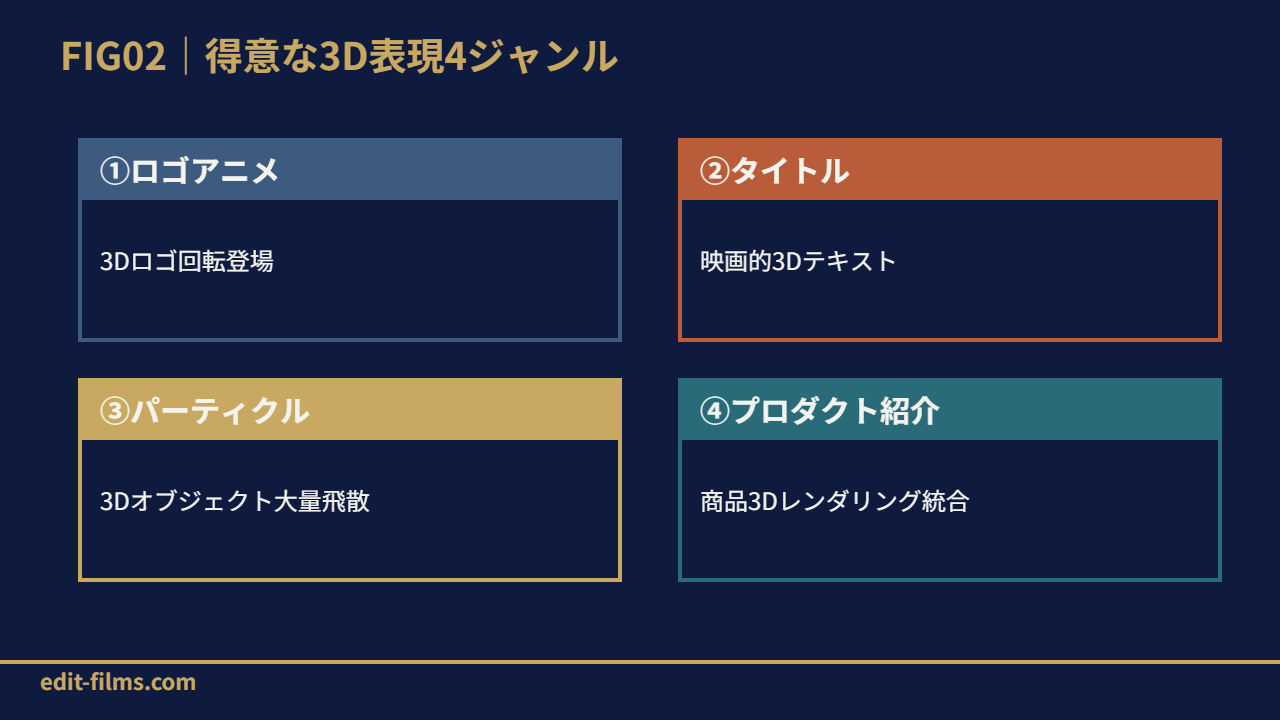The image size is (1280, 720).
Task: Select the slide title 得意な3D表現4ジャンル
Action: (411, 56)
